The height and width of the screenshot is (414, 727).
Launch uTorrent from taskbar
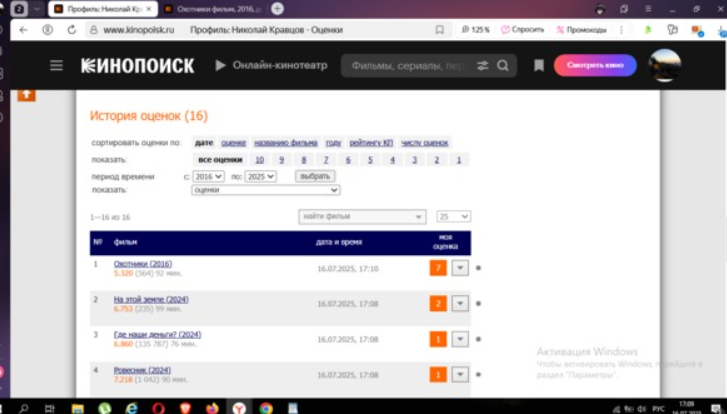[105, 408]
